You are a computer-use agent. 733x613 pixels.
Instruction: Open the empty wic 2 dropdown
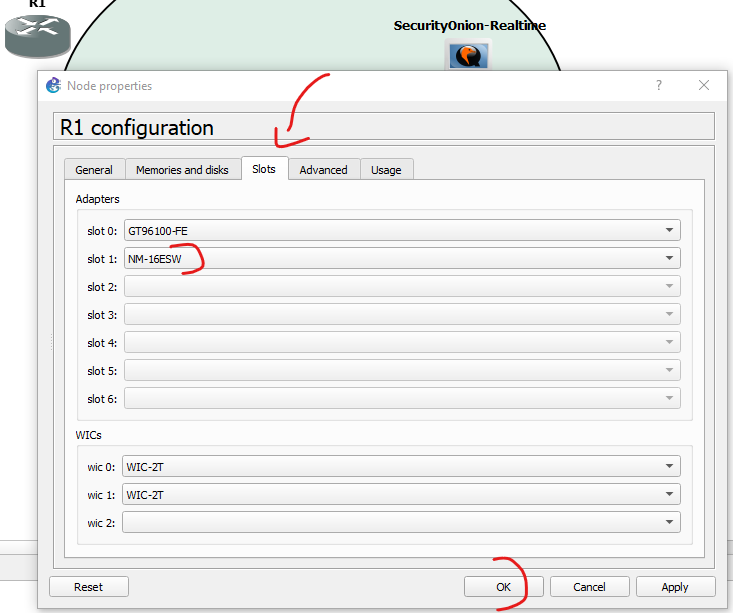tap(401, 523)
